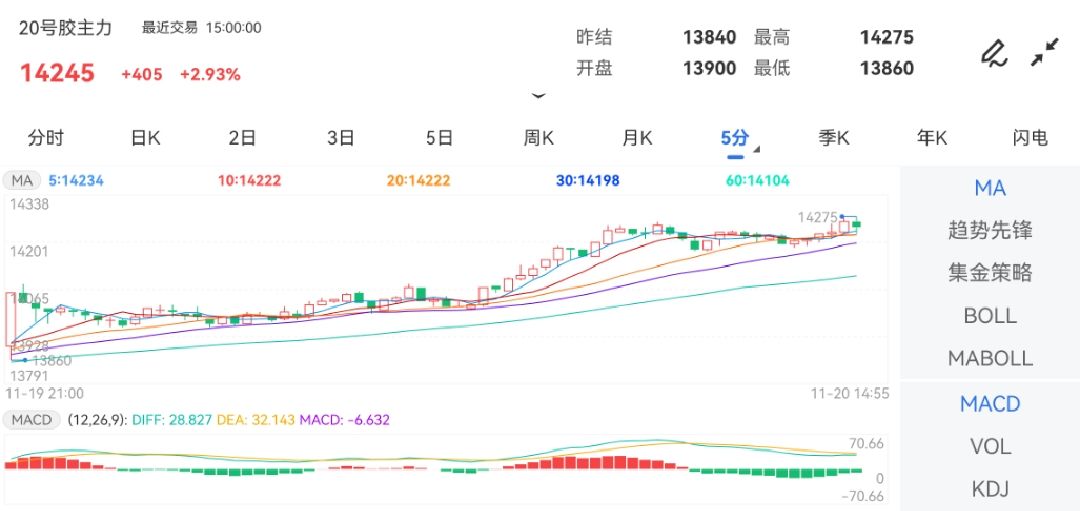The height and width of the screenshot is (511, 1080).
Task: Click the DIFF: 28.827 readout
Action: tap(172, 419)
